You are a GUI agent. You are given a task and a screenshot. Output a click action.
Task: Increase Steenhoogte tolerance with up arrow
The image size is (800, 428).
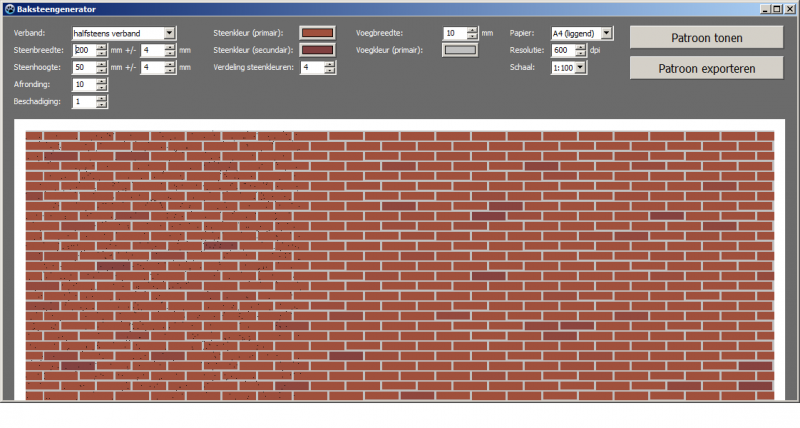pos(170,64)
